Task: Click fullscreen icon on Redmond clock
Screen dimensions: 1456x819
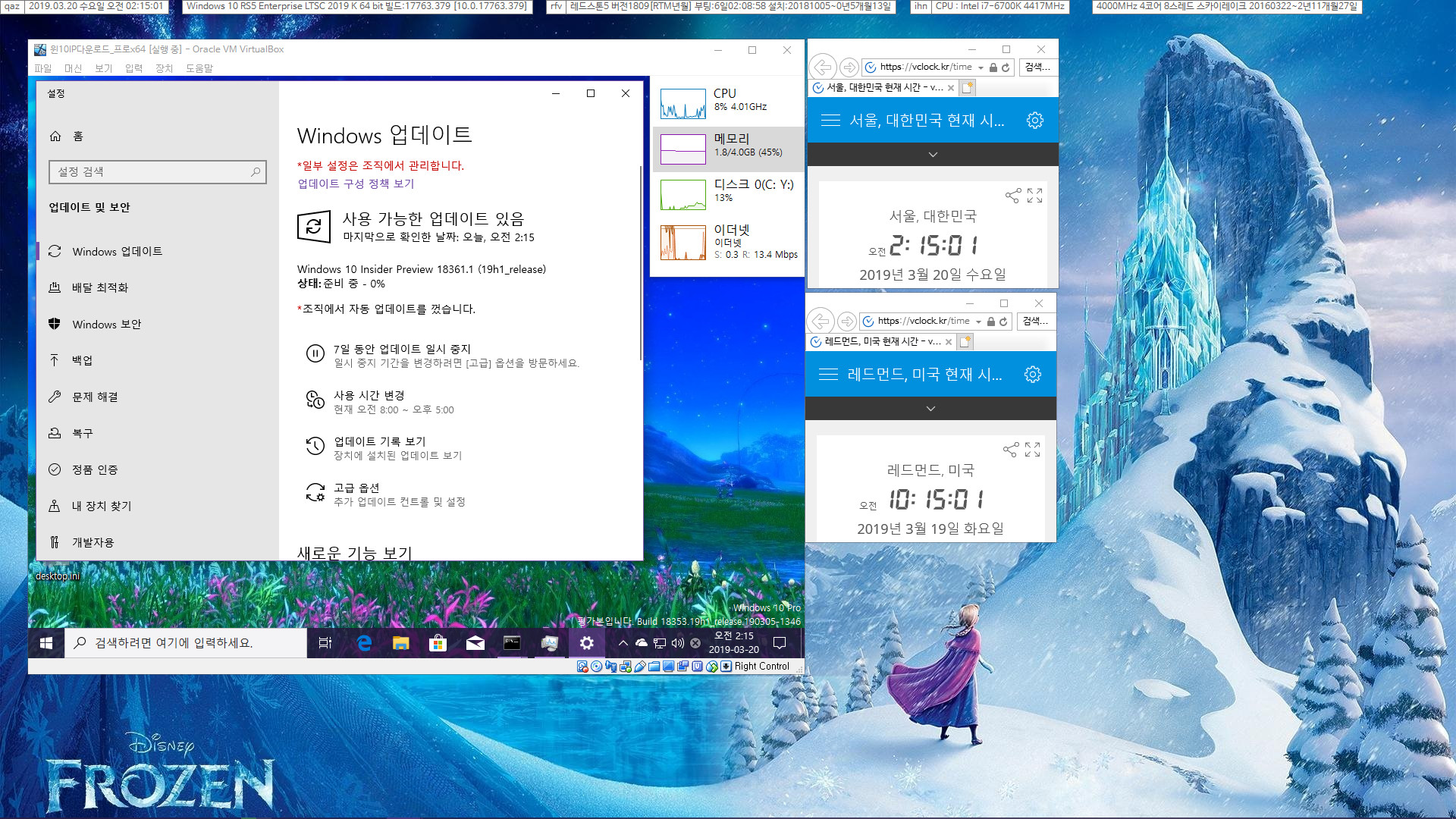Action: point(1032,450)
